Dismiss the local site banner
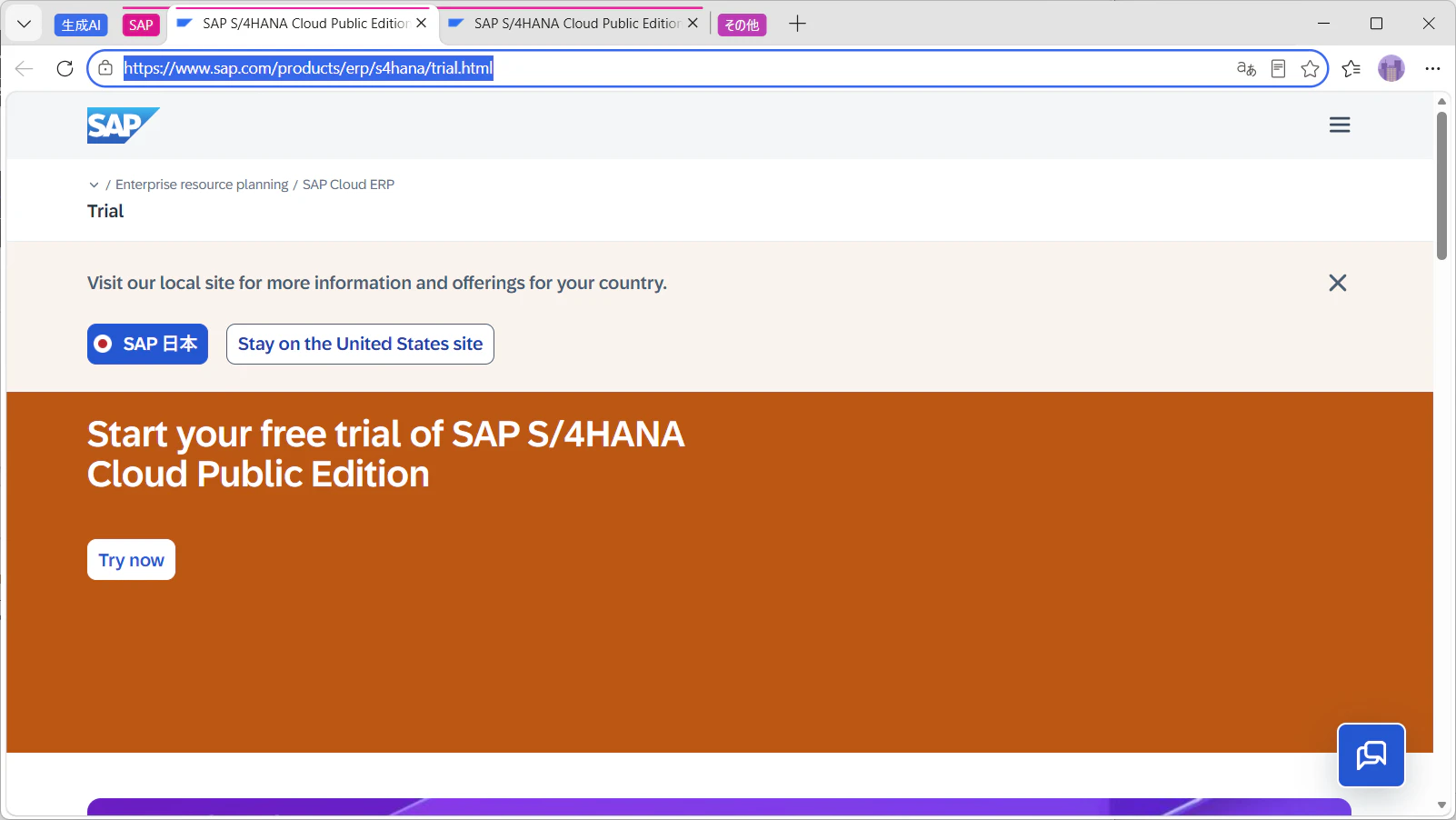This screenshot has width=1456, height=820. point(1338,283)
